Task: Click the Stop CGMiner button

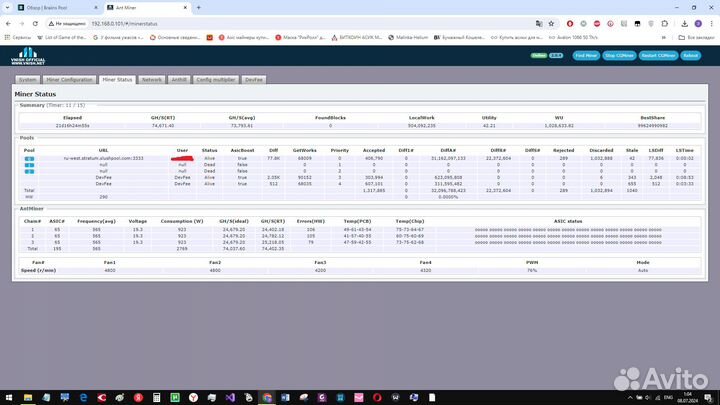Action: (x=619, y=56)
